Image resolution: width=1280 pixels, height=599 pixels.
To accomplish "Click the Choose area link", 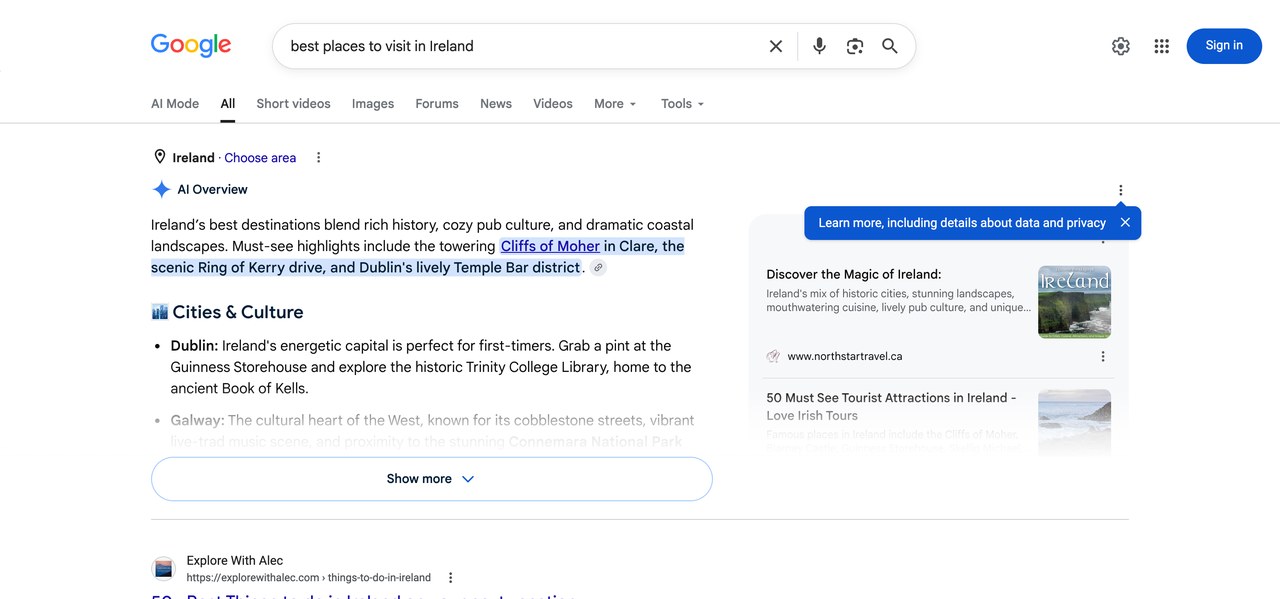I will pyautogui.click(x=260, y=157).
